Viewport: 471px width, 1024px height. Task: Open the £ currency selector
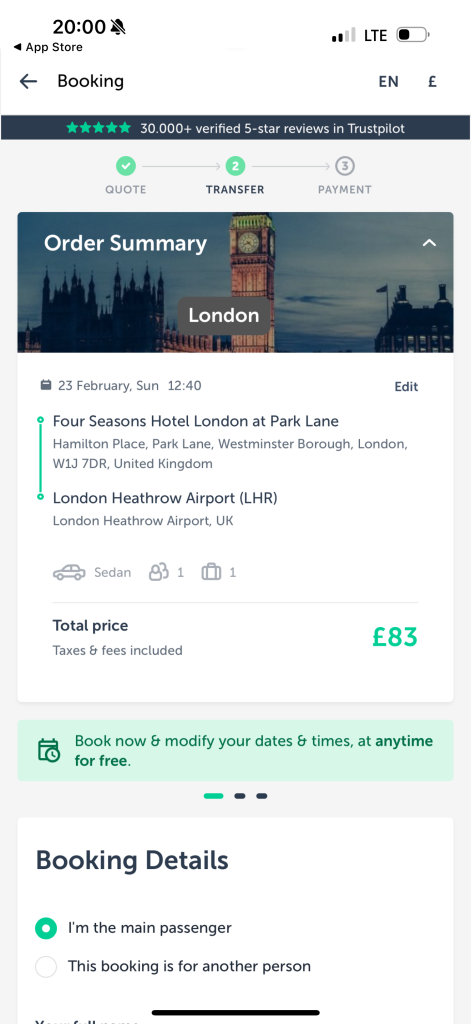(x=432, y=82)
